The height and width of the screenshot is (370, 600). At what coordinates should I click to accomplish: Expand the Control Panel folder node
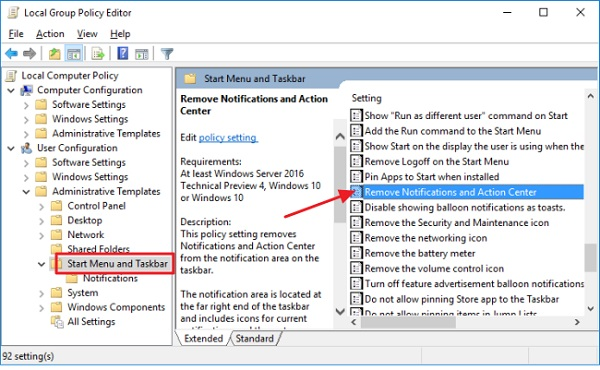42,207
